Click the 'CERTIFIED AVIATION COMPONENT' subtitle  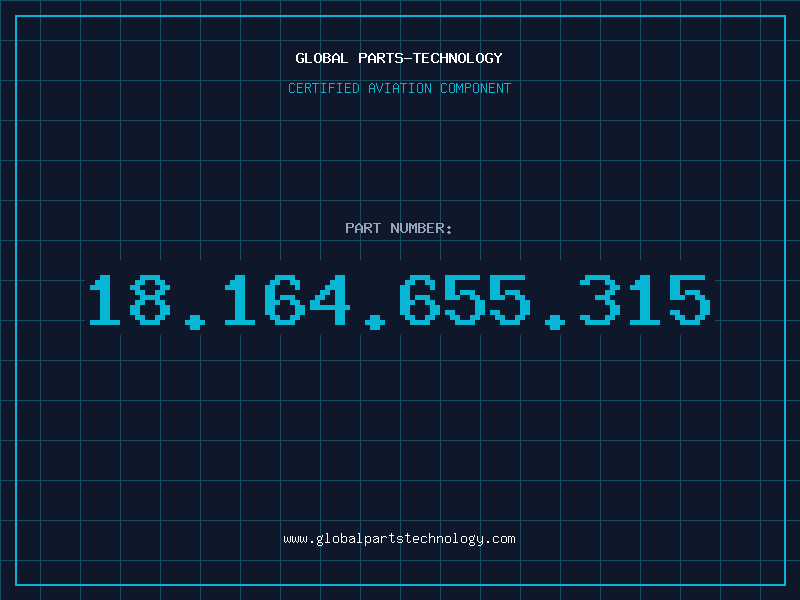click(399, 88)
